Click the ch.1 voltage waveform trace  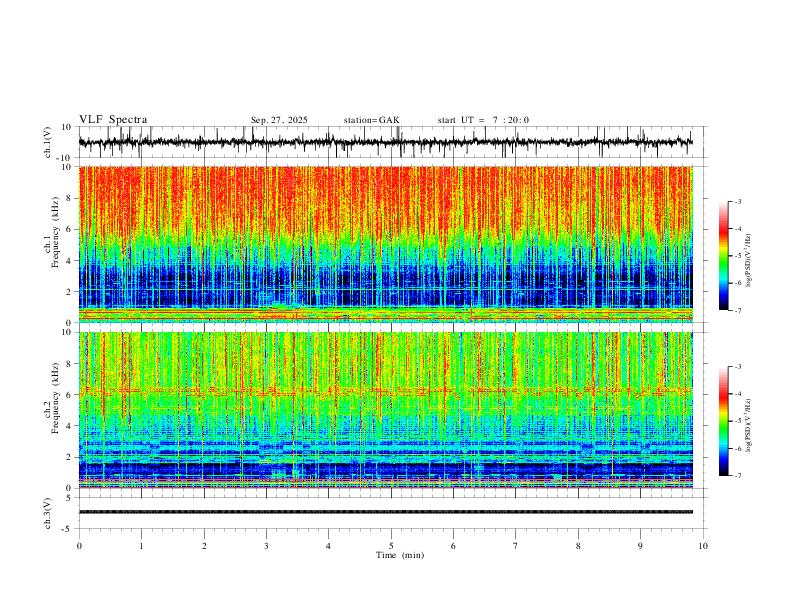pyautogui.click(x=385, y=142)
